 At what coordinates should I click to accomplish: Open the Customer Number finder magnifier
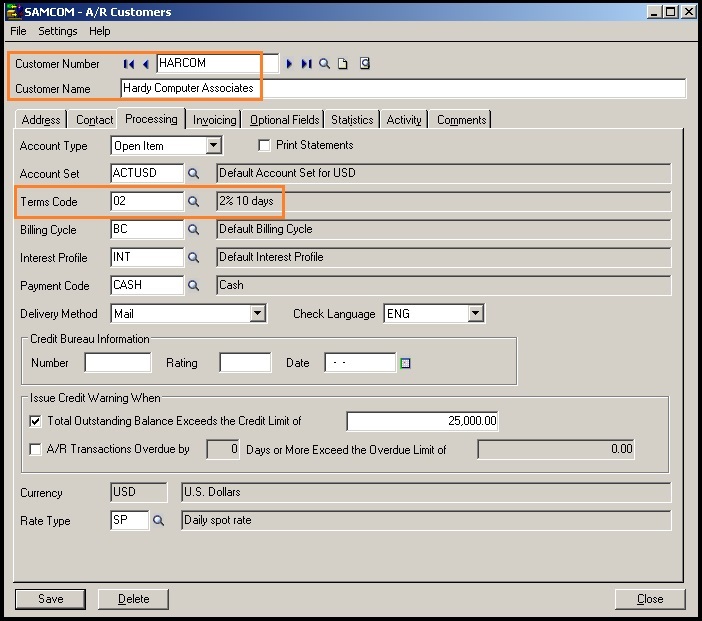[324, 64]
